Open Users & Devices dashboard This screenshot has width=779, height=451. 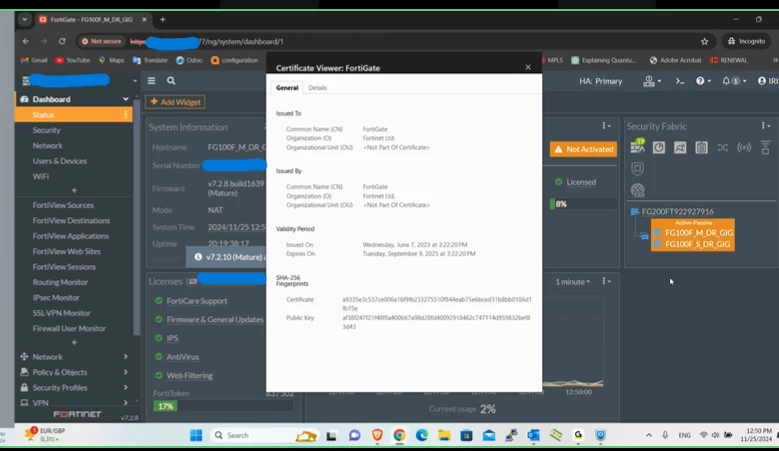click(x=59, y=161)
